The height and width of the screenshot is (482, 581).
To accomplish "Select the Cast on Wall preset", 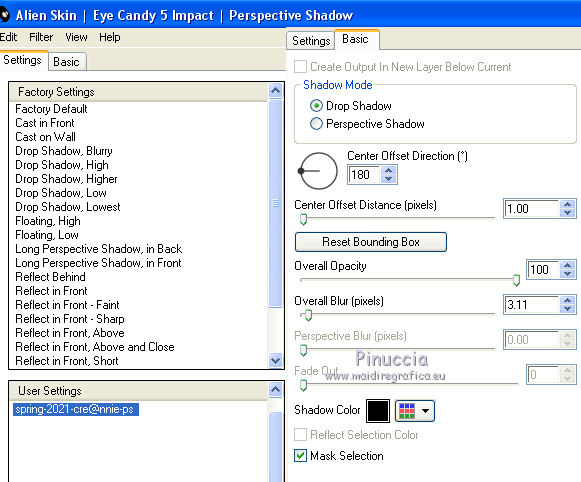I will 46,137.
